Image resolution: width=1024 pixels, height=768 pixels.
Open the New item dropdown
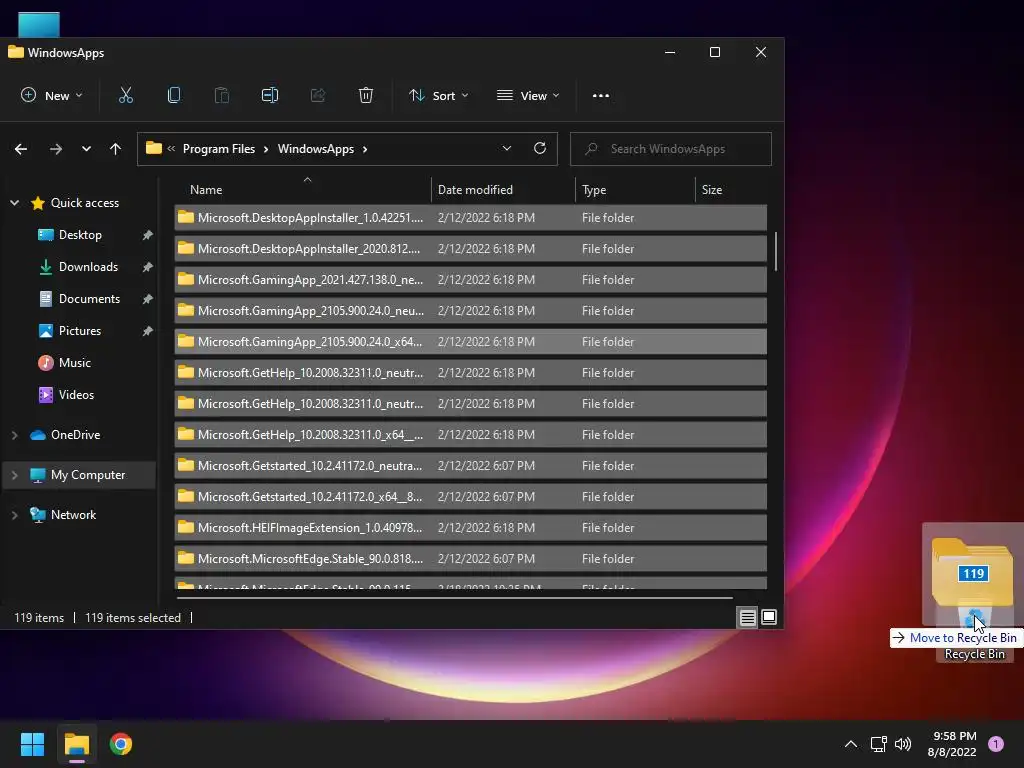(x=52, y=95)
